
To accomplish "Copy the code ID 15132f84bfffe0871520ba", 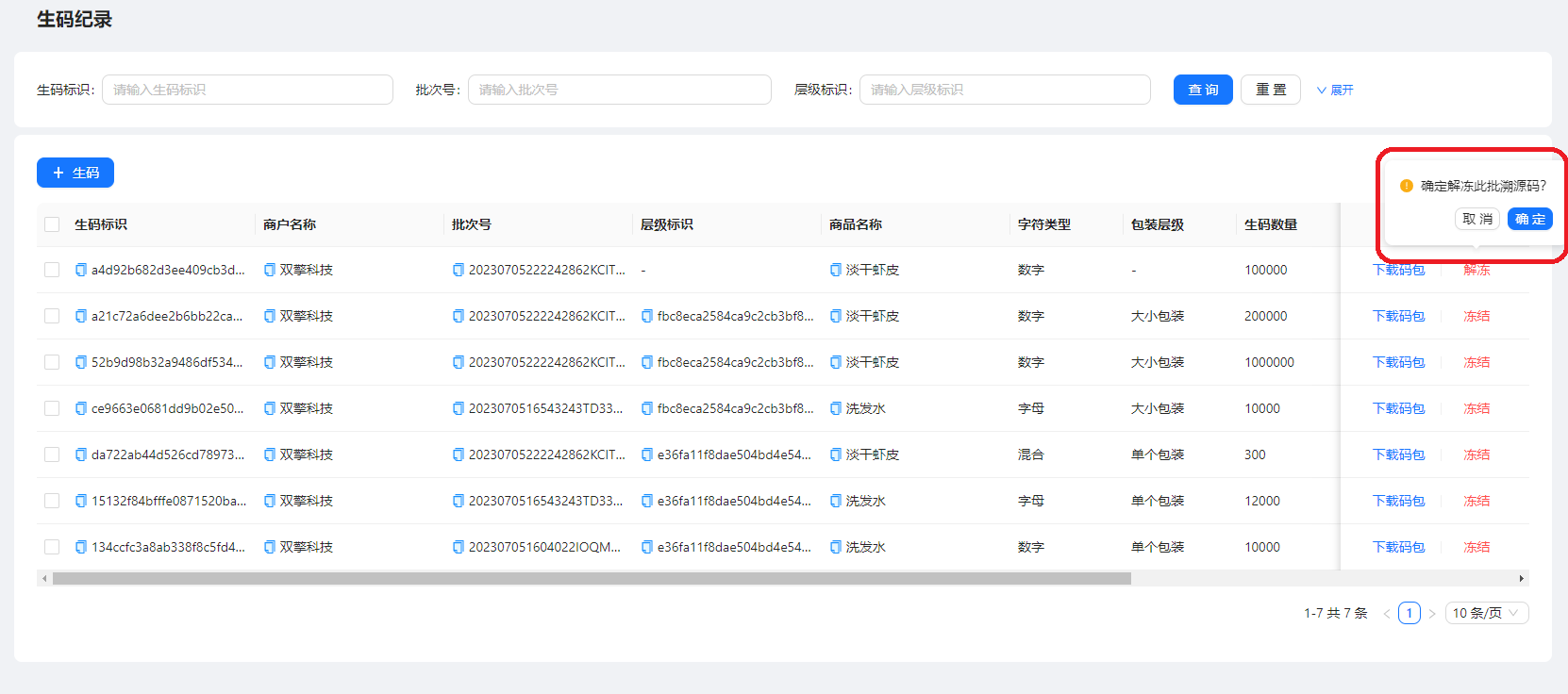I will click(81, 501).
